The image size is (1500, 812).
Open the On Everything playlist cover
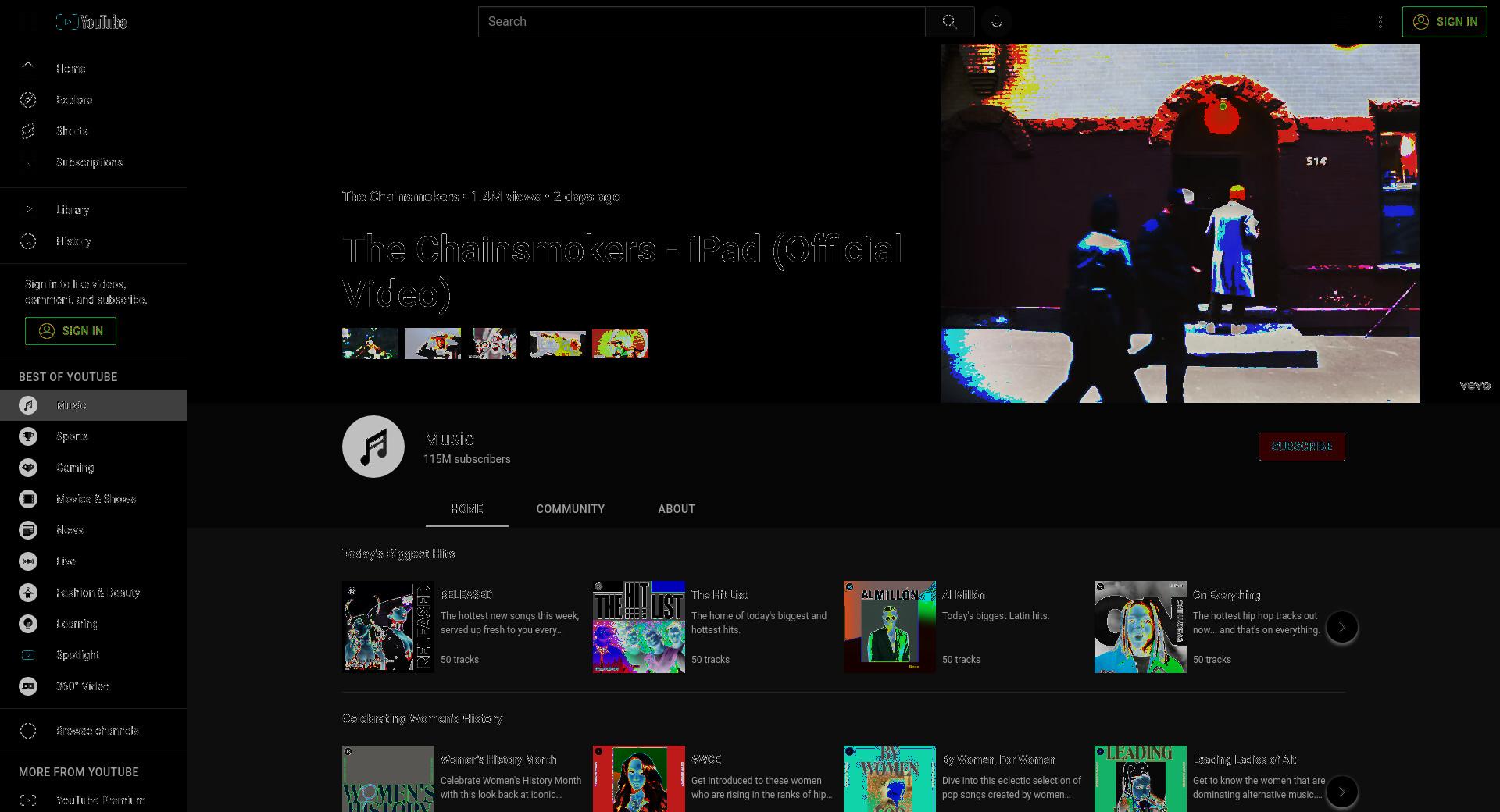click(1141, 627)
